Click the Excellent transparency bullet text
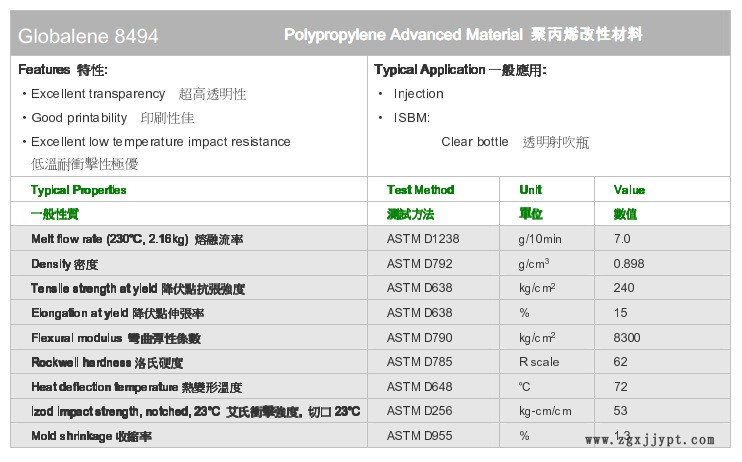Image resolution: width=742 pixels, height=462 pixels. (98, 94)
